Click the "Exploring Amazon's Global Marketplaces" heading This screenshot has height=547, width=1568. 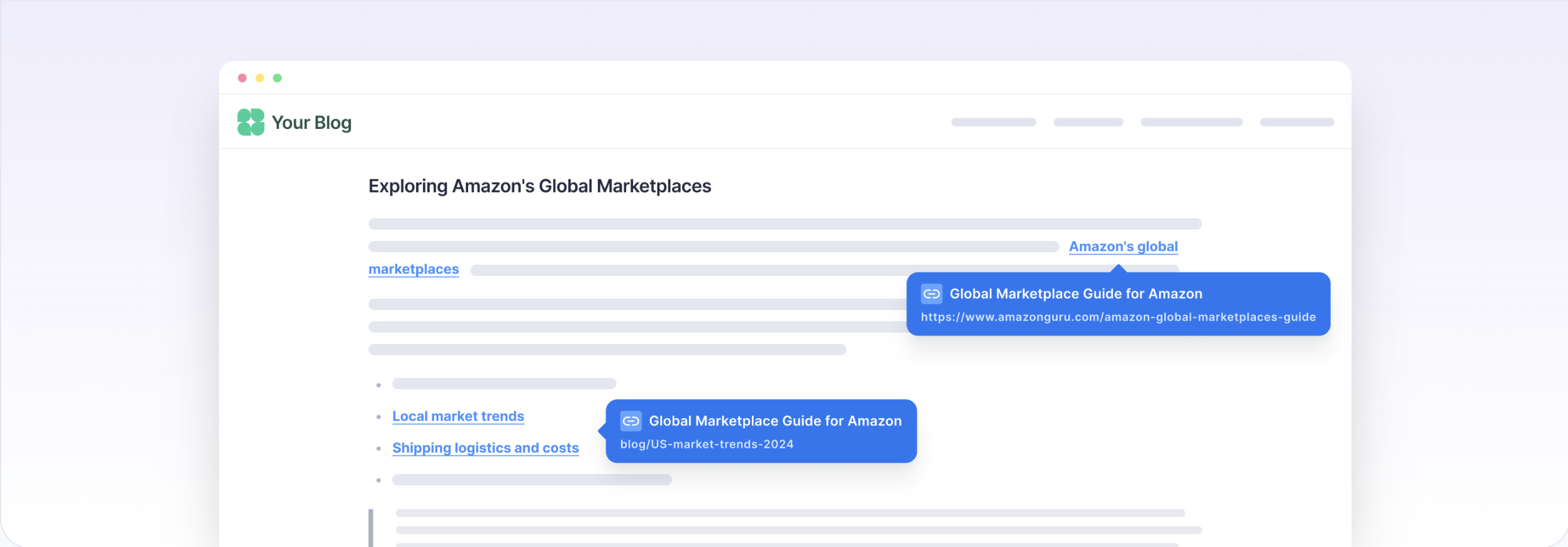point(540,186)
